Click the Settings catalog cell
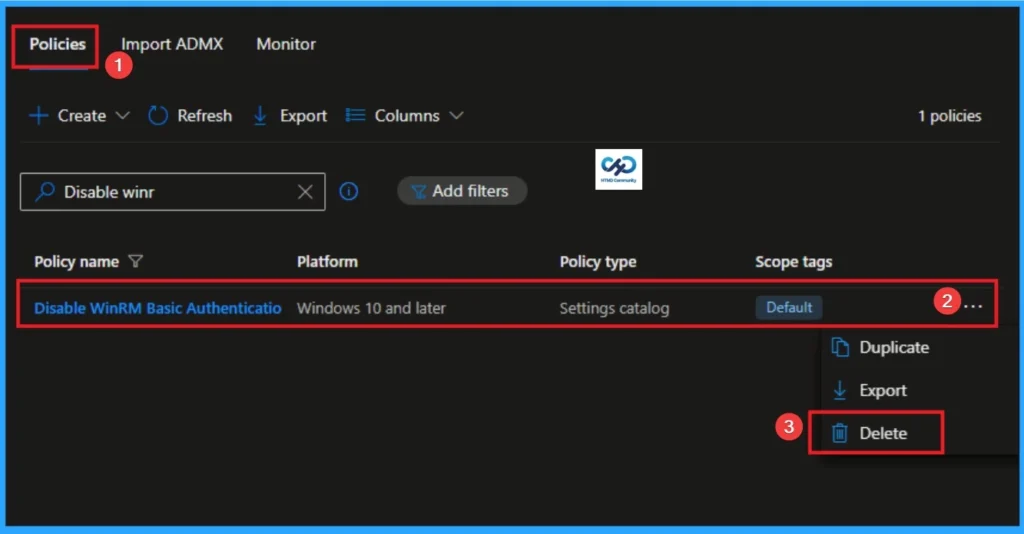The image size is (1024, 534). (614, 308)
